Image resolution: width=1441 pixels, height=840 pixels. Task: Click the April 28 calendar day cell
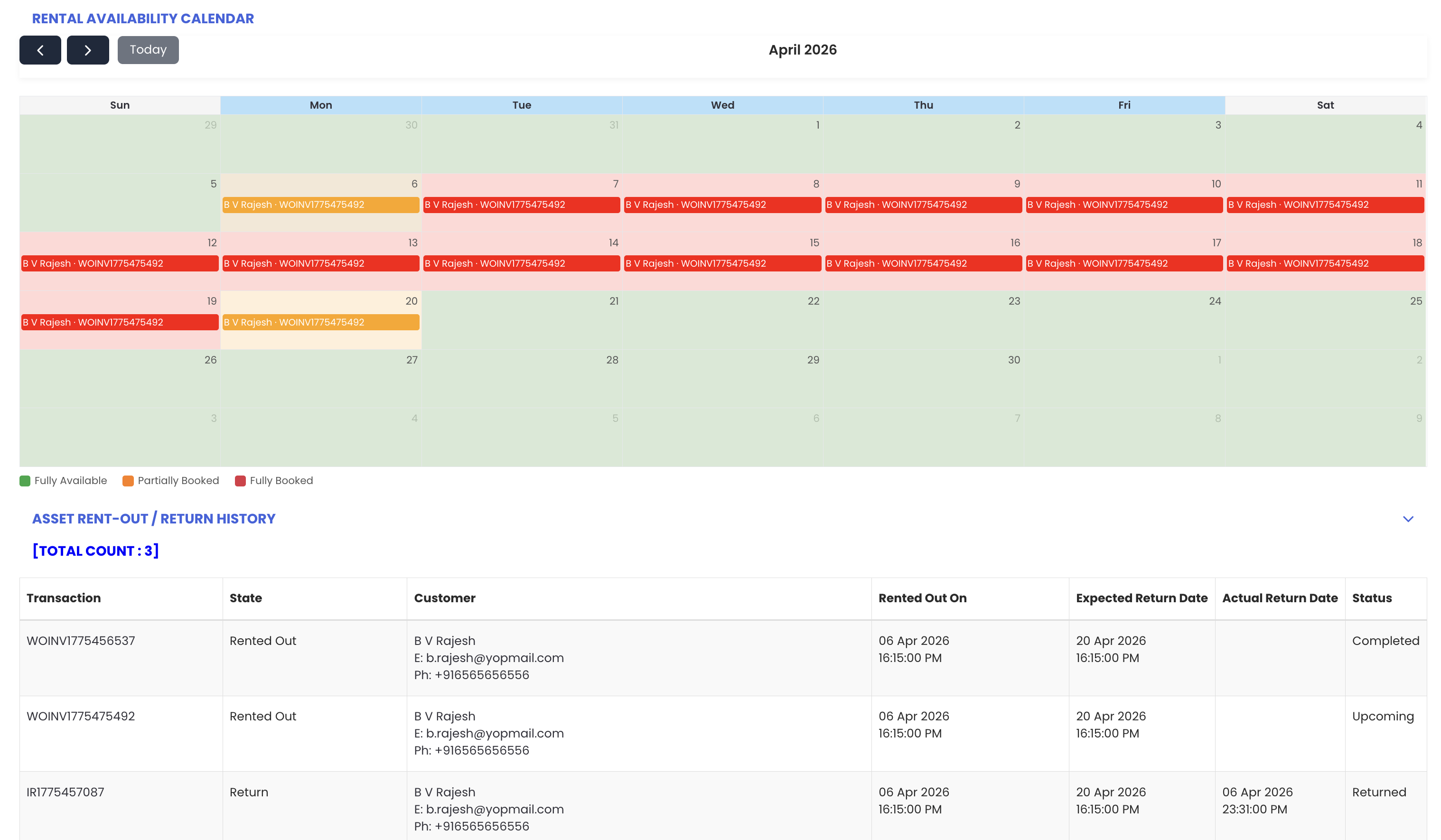[522, 380]
